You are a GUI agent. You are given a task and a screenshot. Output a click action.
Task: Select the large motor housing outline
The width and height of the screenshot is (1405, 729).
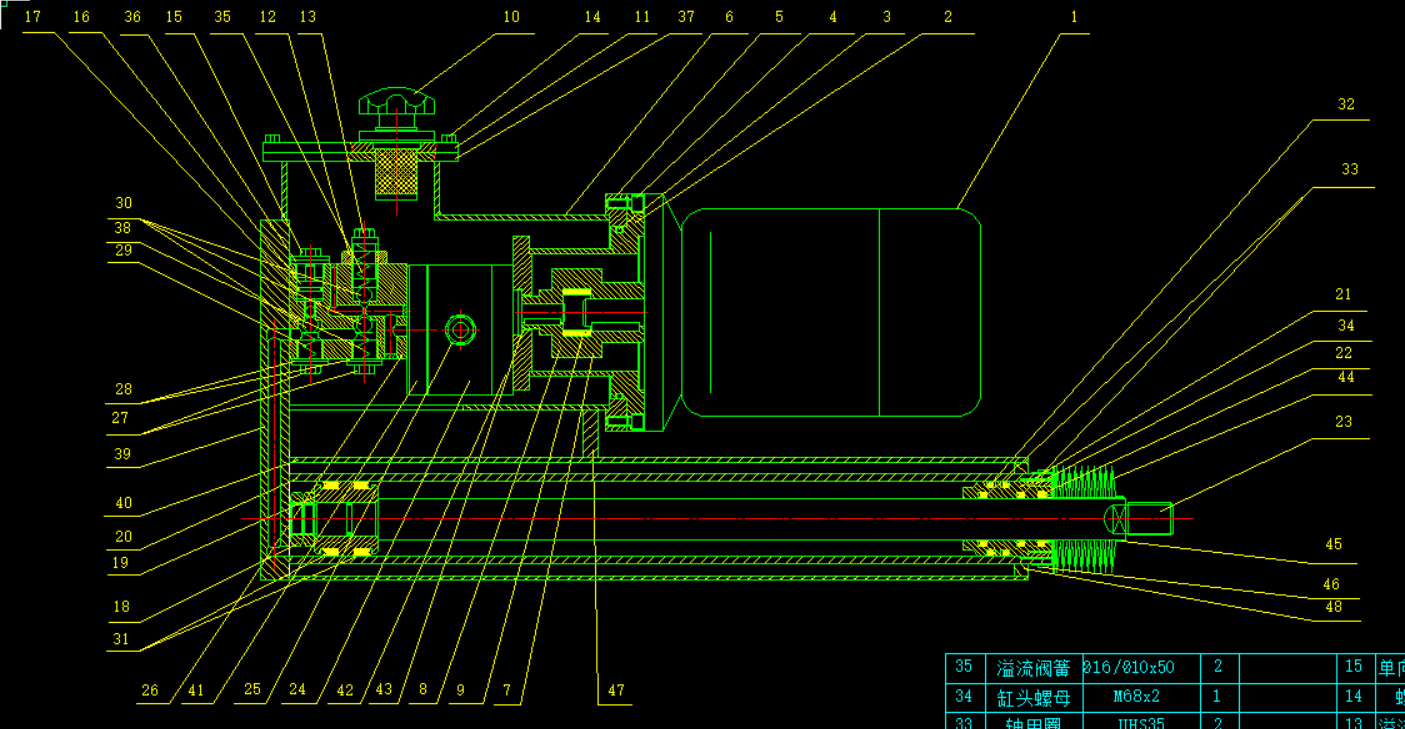click(x=831, y=312)
